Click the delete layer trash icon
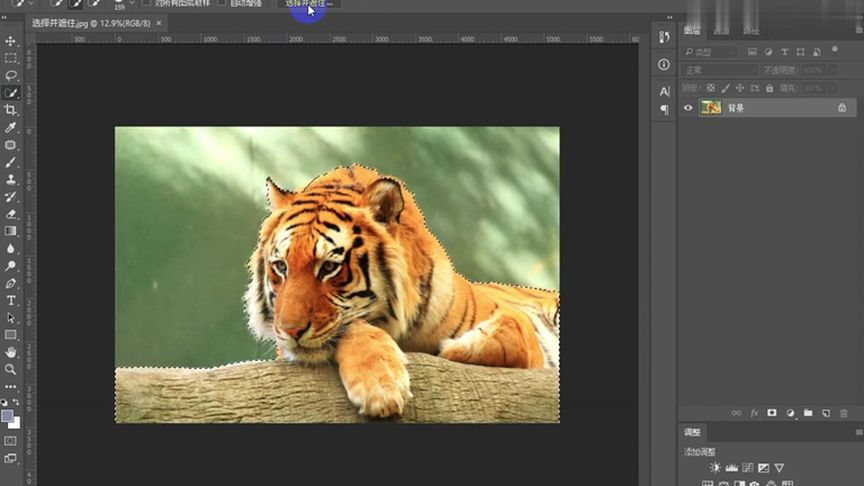 843,413
